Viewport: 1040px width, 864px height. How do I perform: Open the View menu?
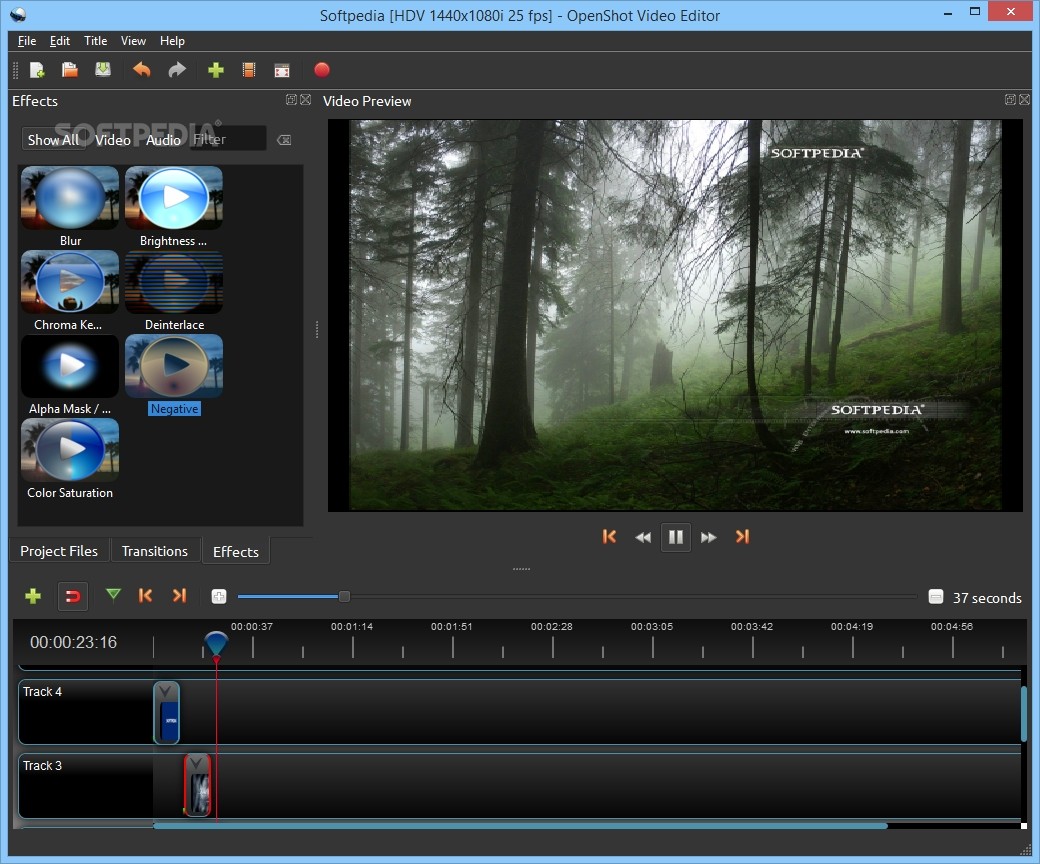coord(133,41)
